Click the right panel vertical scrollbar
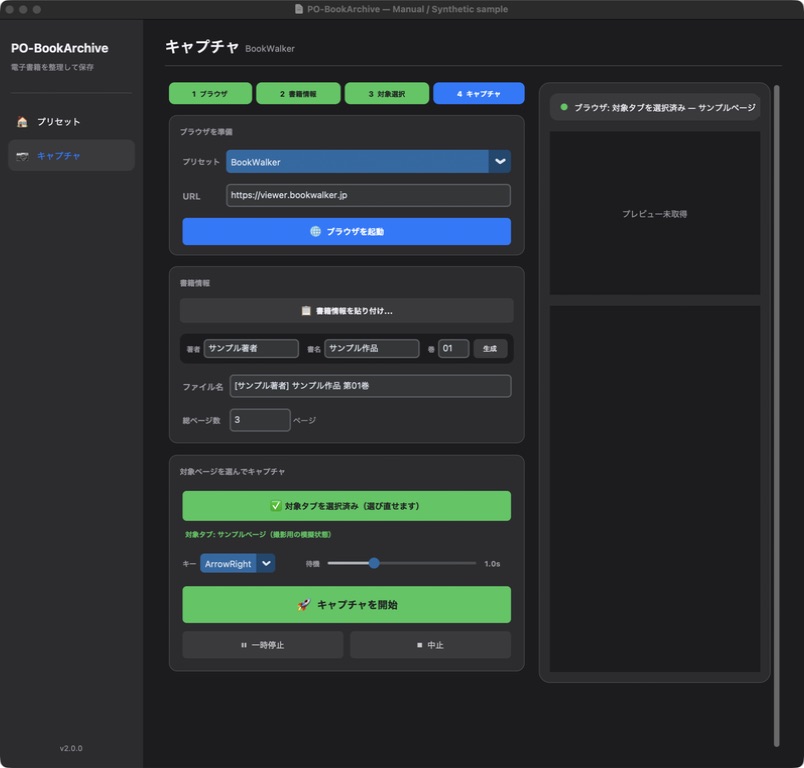 [x=776, y=415]
